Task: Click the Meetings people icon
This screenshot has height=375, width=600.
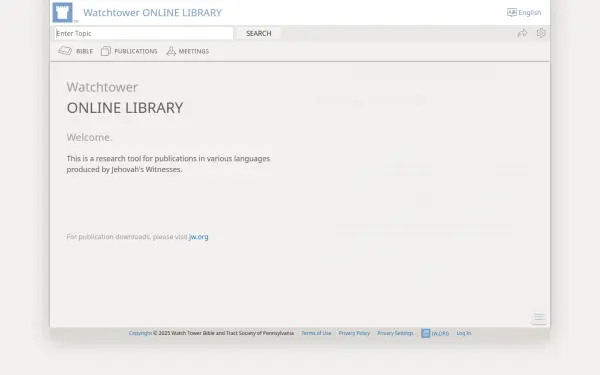Action: [171, 51]
